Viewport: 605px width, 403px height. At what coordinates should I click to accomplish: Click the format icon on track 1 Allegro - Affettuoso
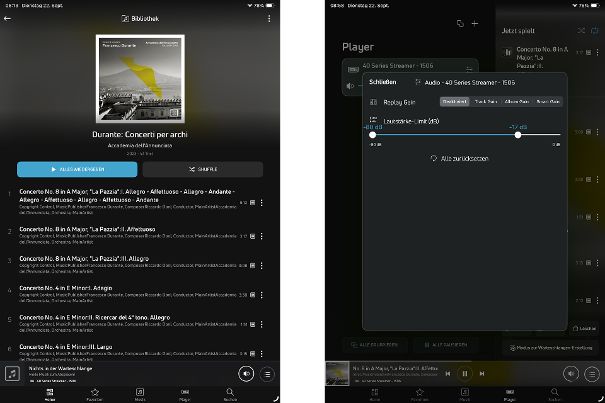(x=252, y=202)
